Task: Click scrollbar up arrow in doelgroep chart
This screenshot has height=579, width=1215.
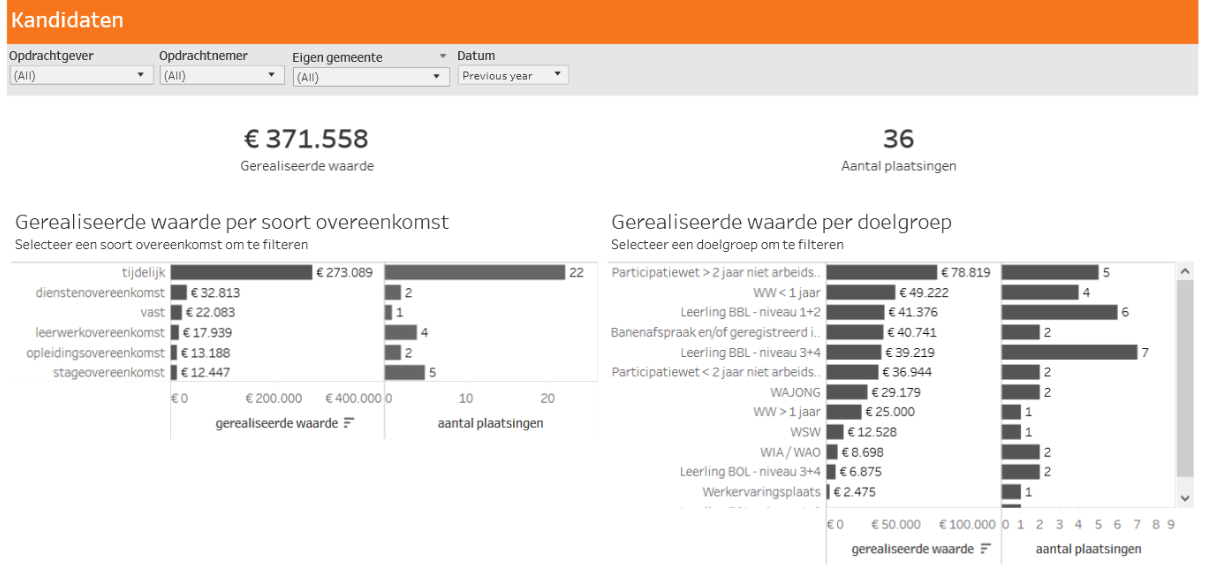Action: pos(1186,271)
